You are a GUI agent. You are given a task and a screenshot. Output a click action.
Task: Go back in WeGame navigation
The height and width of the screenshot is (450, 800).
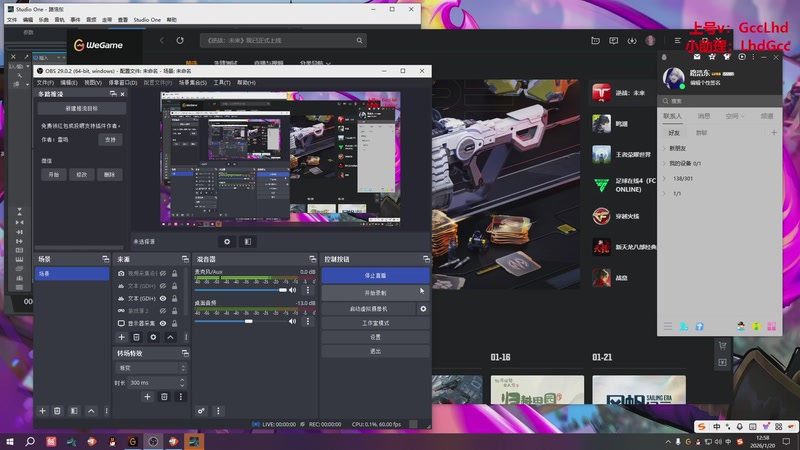point(162,40)
